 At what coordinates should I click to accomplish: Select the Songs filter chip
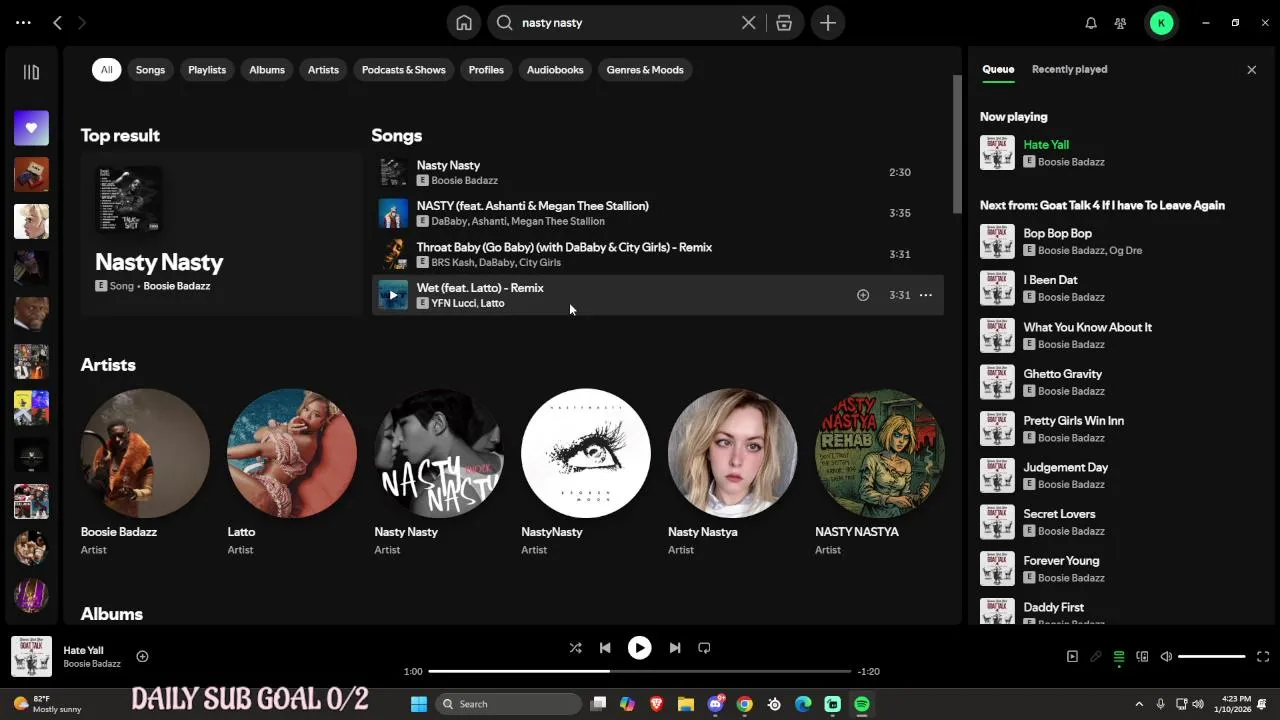click(150, 70)
